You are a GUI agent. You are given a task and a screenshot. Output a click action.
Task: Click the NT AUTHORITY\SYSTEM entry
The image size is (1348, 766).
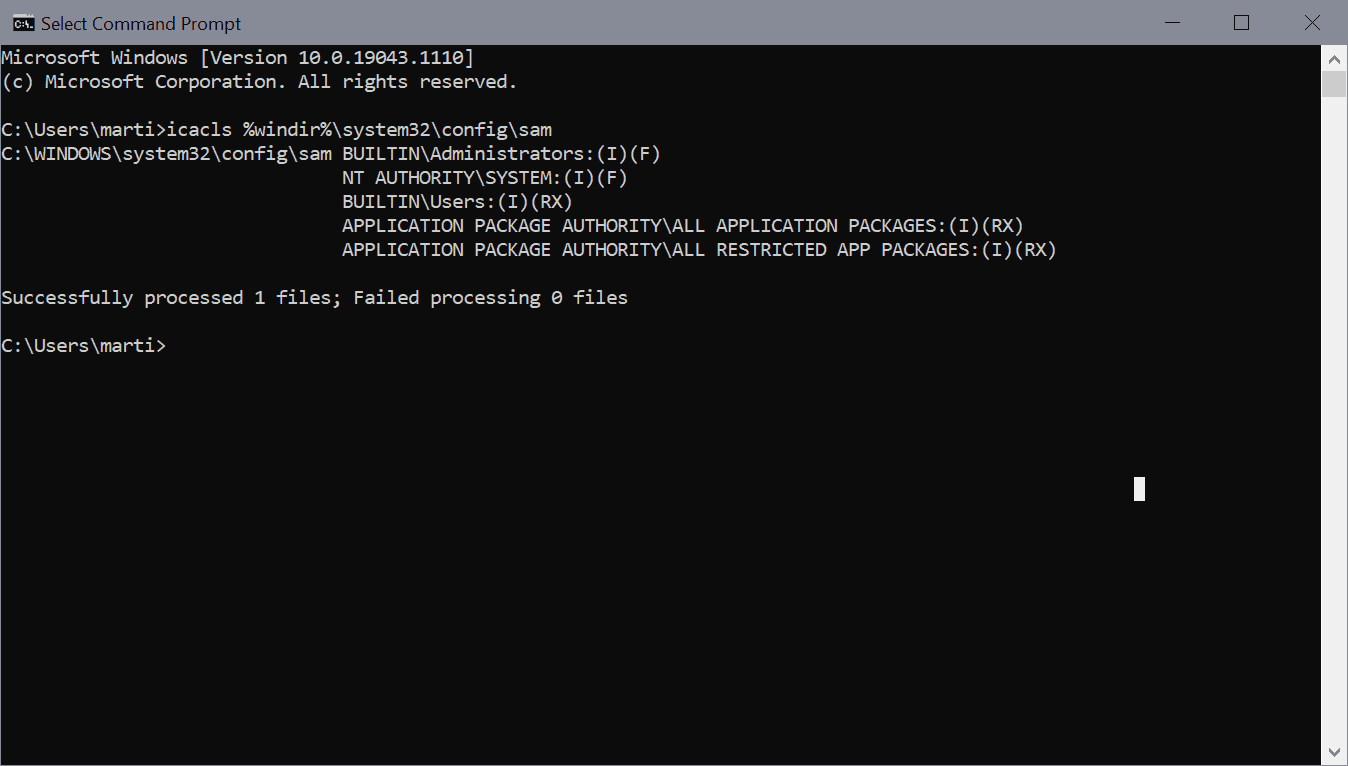(483, 177)
